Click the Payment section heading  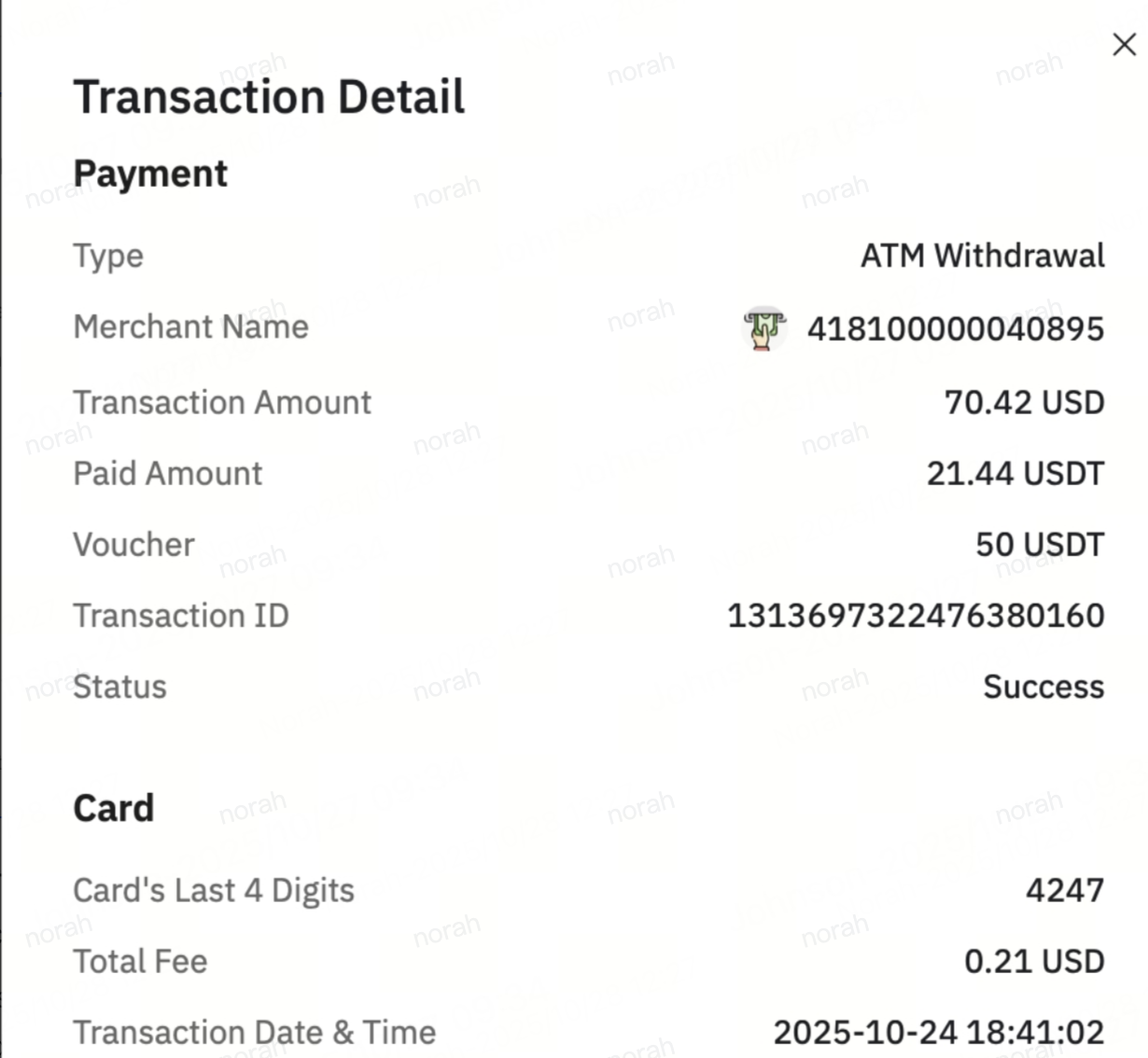click(x=150, y=174)
